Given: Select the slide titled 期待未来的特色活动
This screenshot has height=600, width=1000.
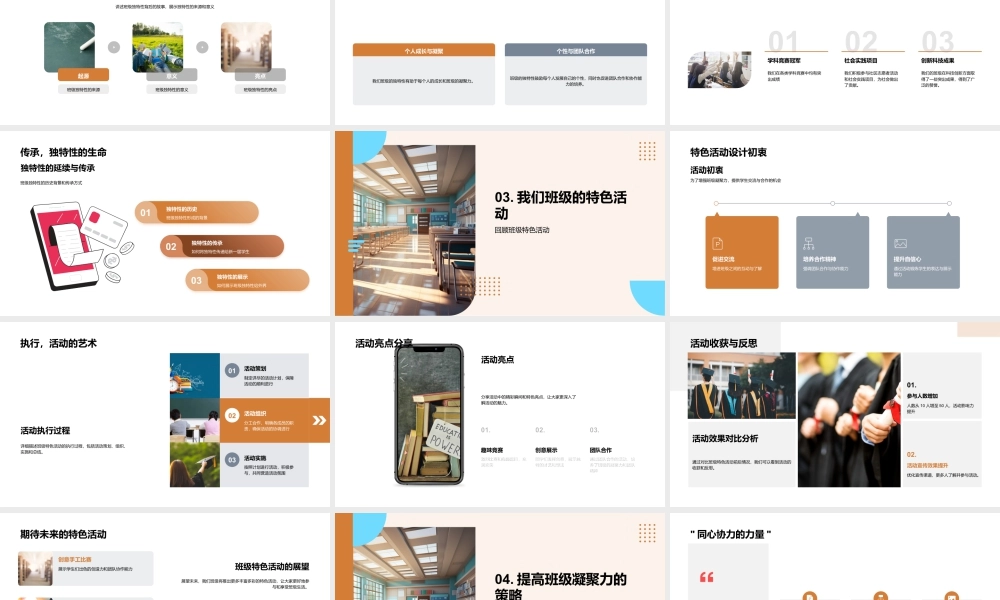Looking at the screenshot, I should 165,557.
